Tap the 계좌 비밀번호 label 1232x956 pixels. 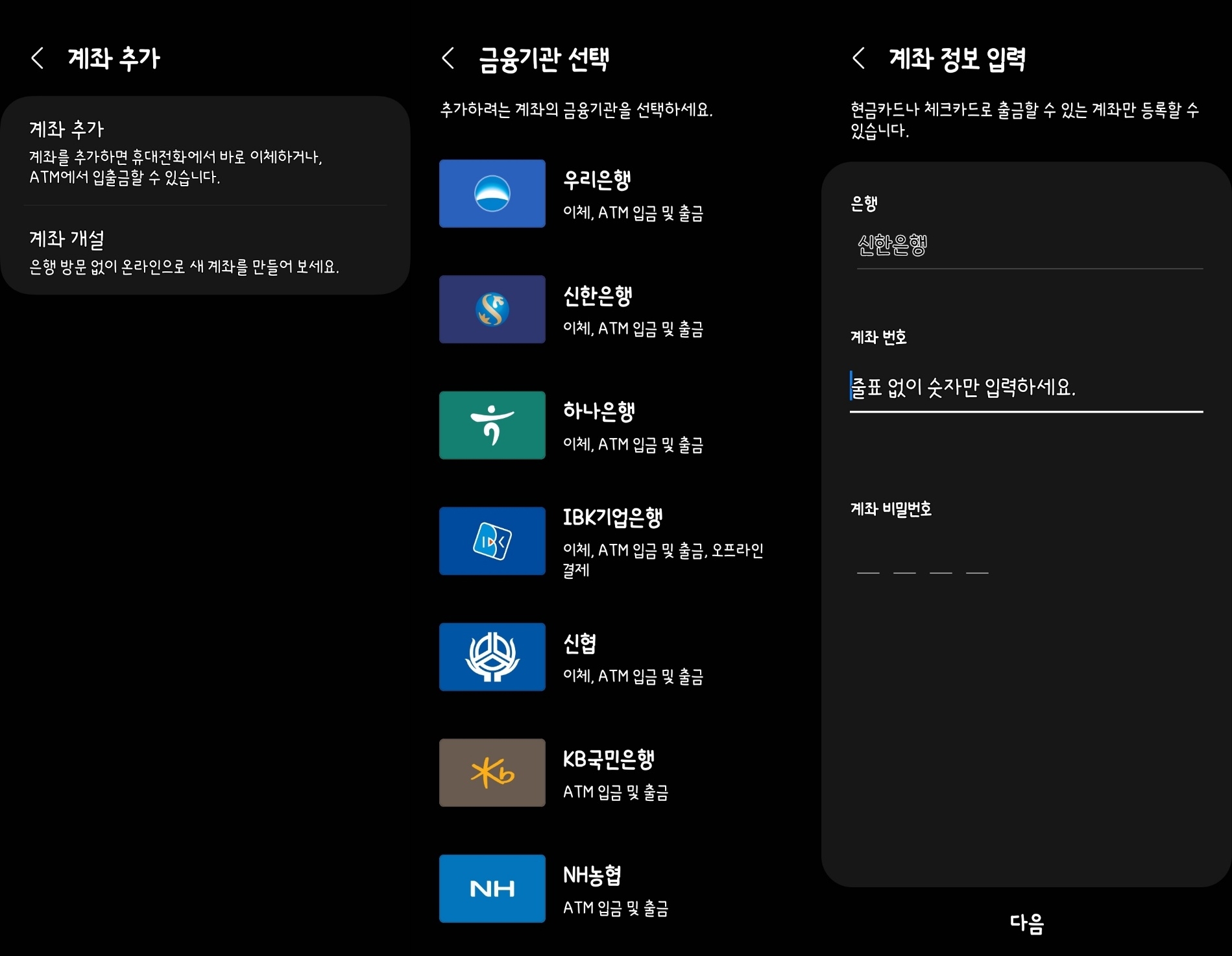[891, 509]
